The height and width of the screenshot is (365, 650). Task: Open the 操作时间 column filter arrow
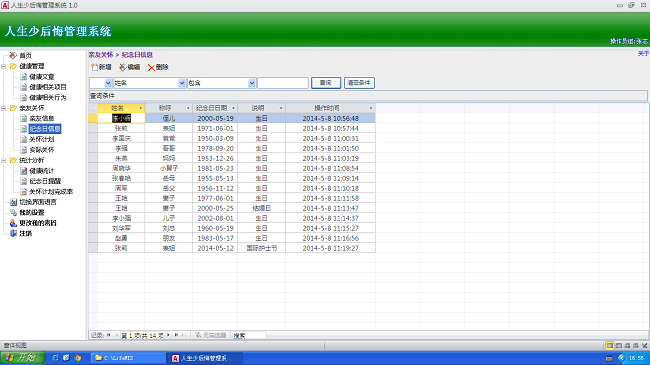tap(371, 108)
